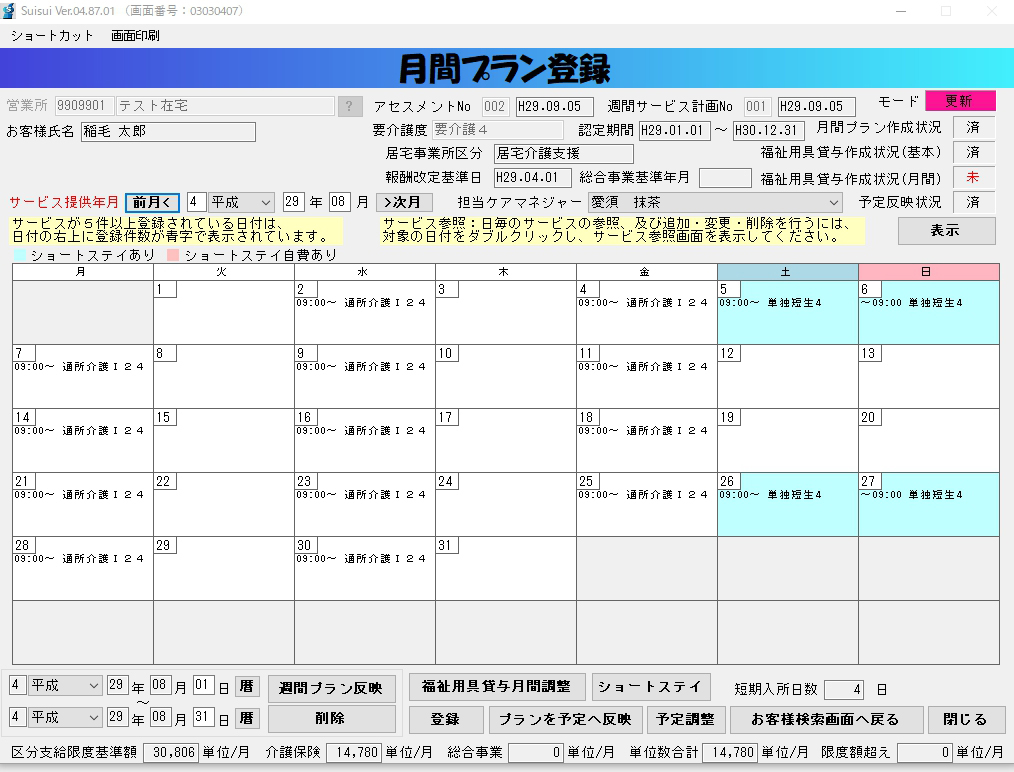The image size is (1014, 772).
Task: Click アセスメントNo date field H29.09.05
Action: pos(554,107)
